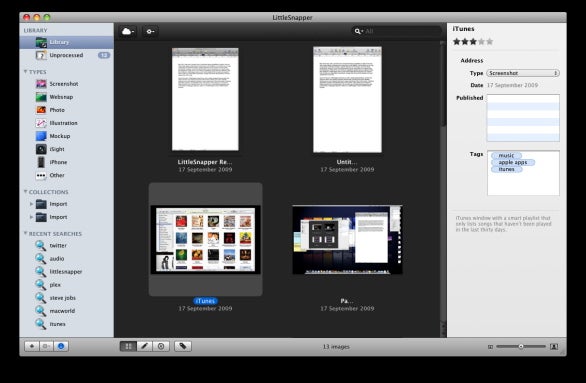This screenshot has height=383, width=586.
Task: Click the date '17 September 2009' in inspector
Action: pos(512,85)
